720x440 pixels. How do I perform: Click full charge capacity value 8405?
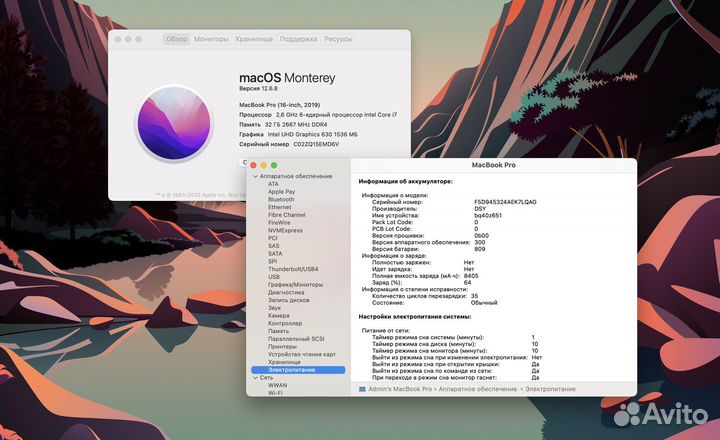click(x=471, y=276)
